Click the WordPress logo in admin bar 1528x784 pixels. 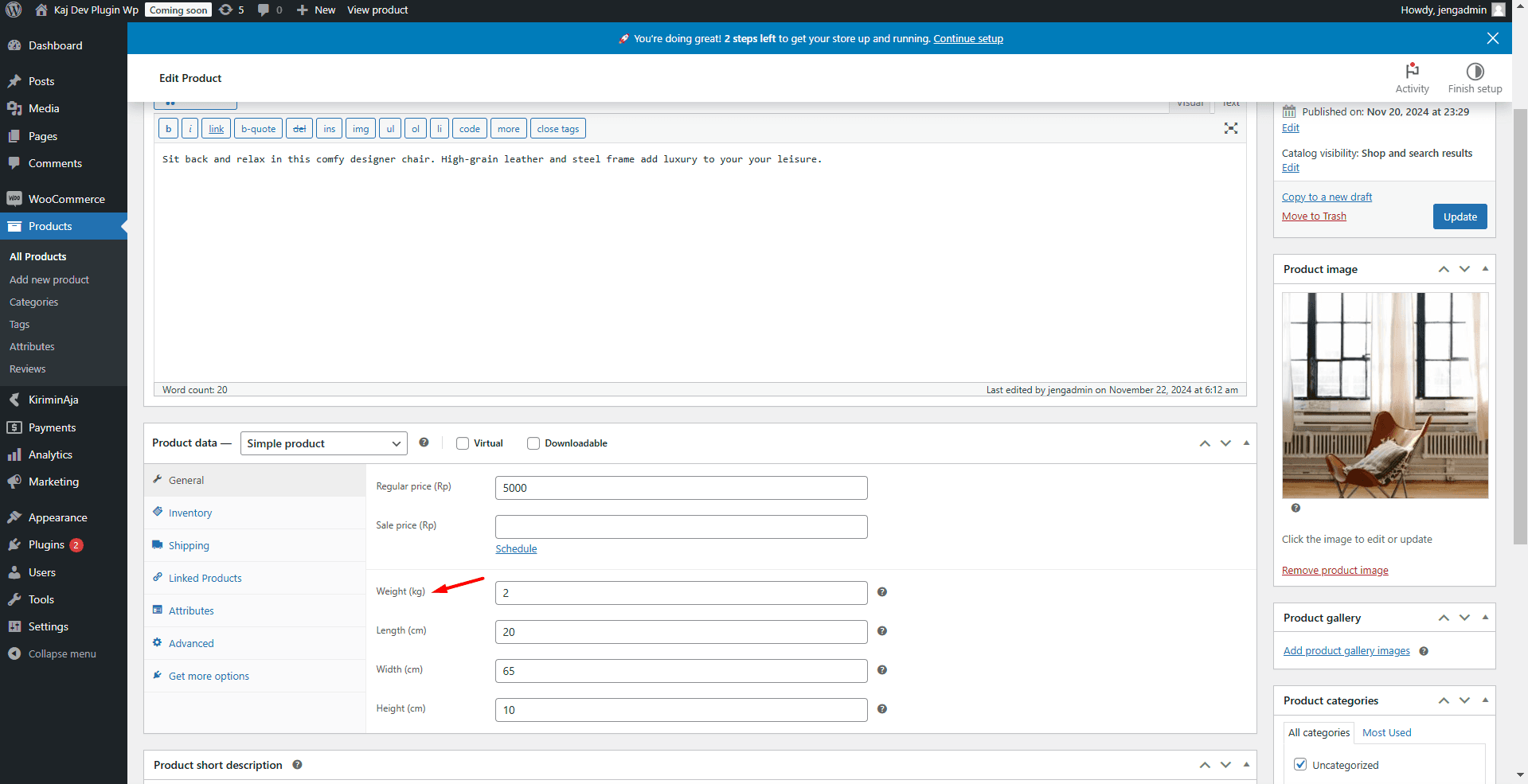click(x=13, y=10)
